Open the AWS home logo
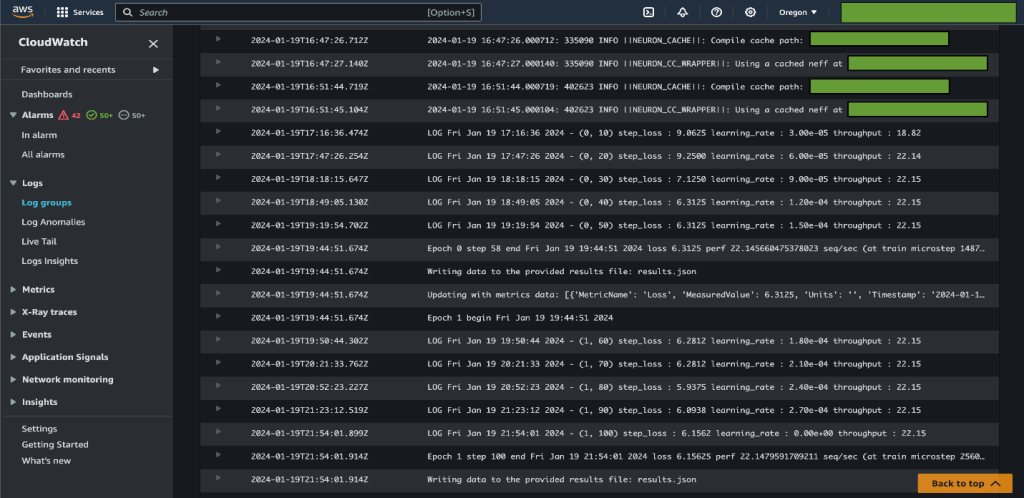Screen dimensions: 1024x498 [x=23, y=12]
